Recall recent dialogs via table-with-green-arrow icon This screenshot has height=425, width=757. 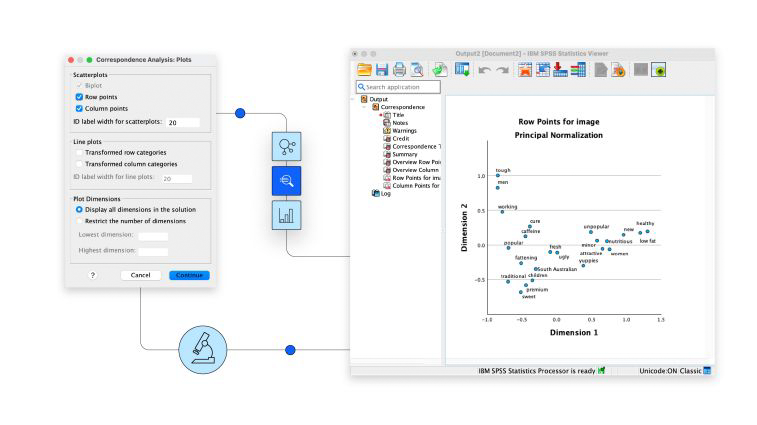click(462, 70)
